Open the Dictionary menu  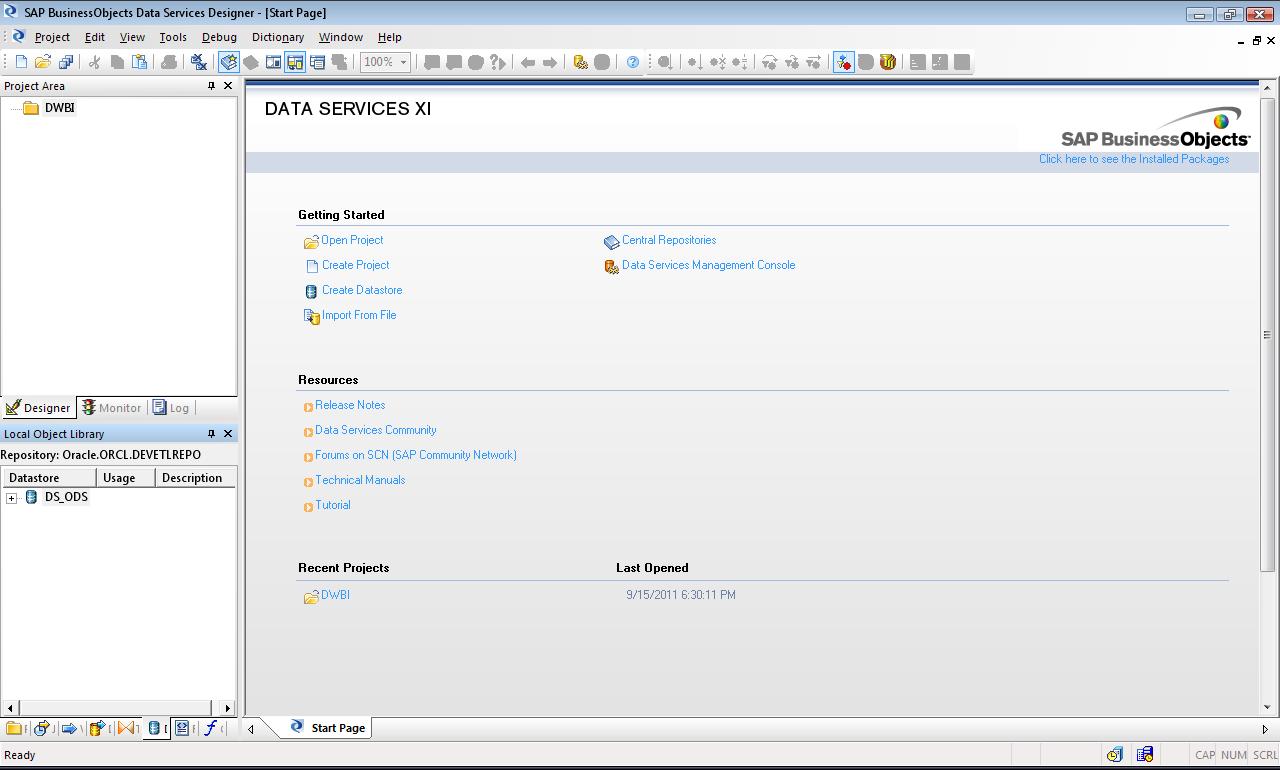coord(278,37)
